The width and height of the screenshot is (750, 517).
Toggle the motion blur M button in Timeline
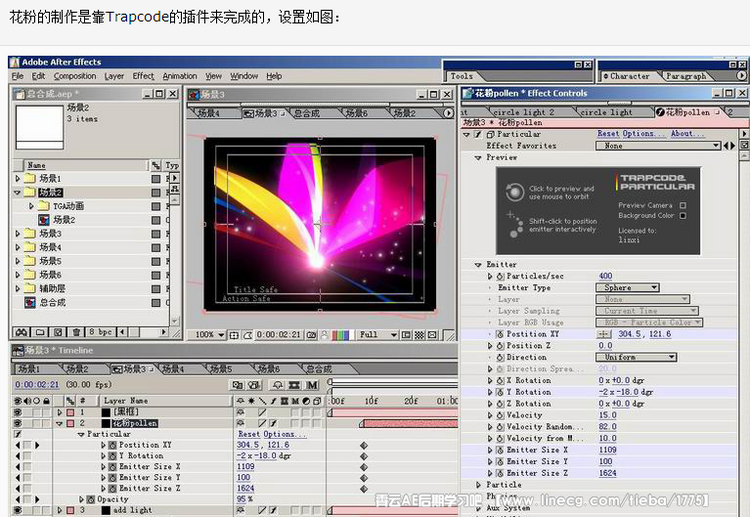click(x=312, y=385)
